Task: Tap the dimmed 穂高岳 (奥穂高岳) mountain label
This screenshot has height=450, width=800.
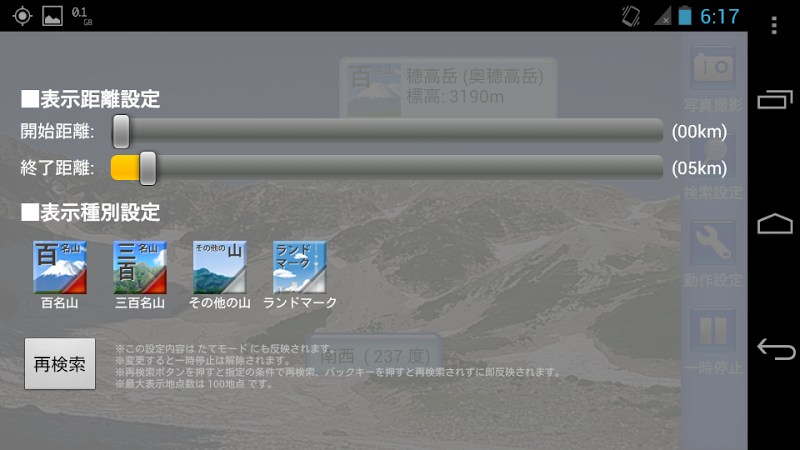Action: (448, 87)
